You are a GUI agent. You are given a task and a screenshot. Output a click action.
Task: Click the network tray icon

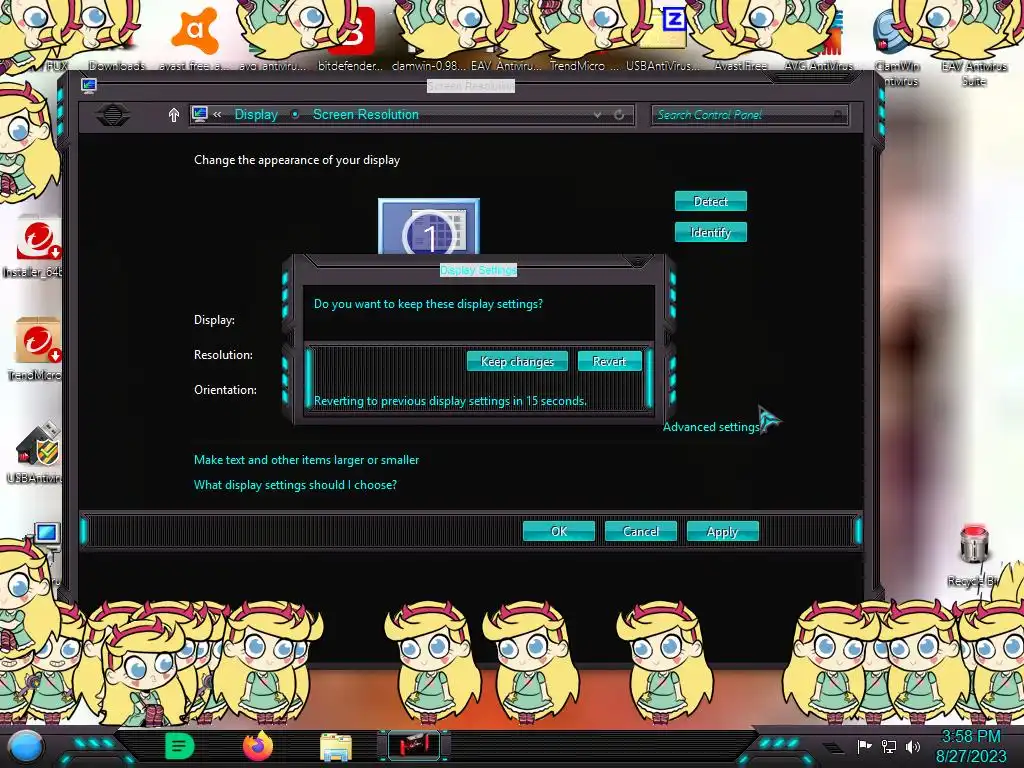pos(889,746)
